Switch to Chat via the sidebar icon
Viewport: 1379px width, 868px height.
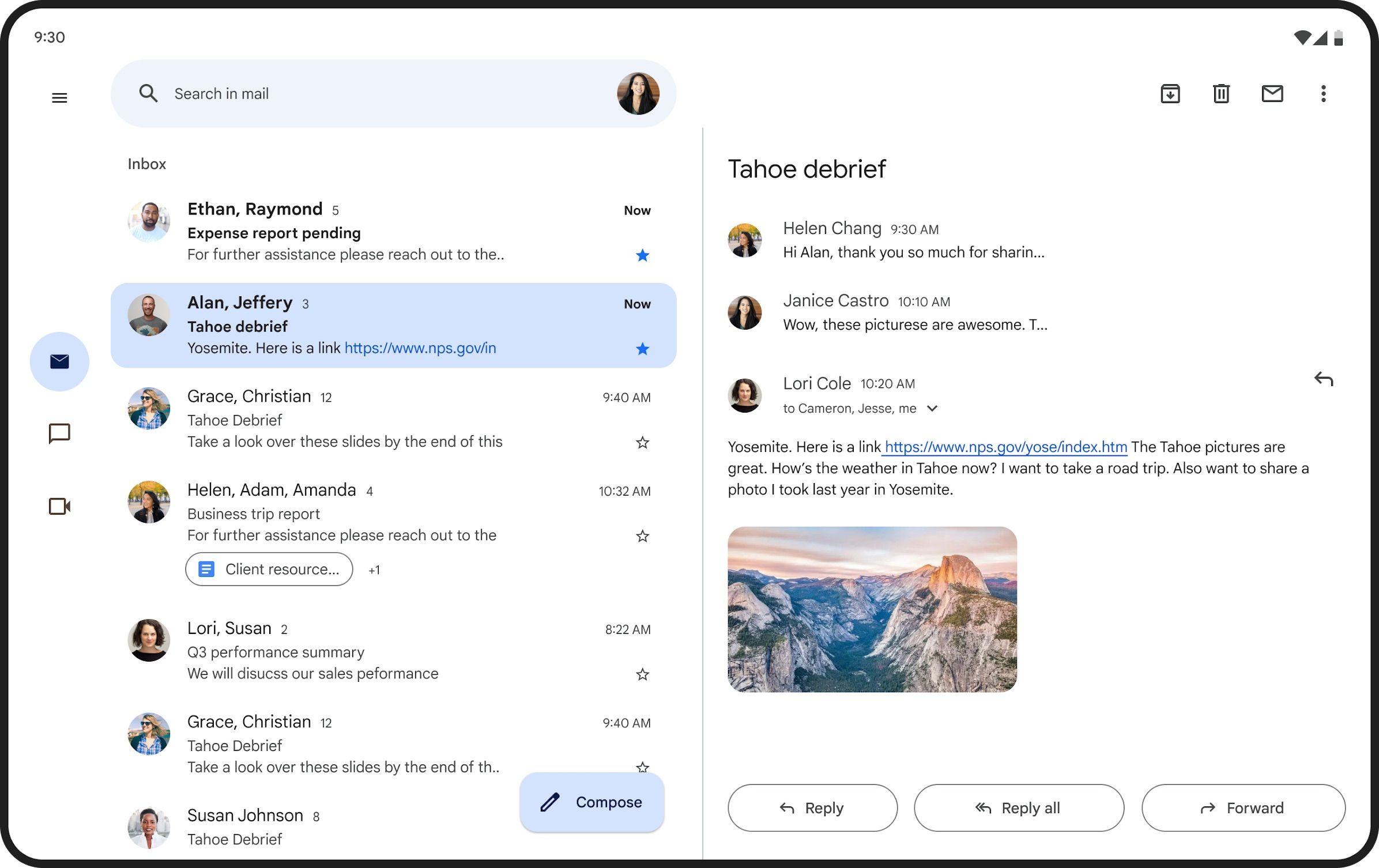(59, 433)
